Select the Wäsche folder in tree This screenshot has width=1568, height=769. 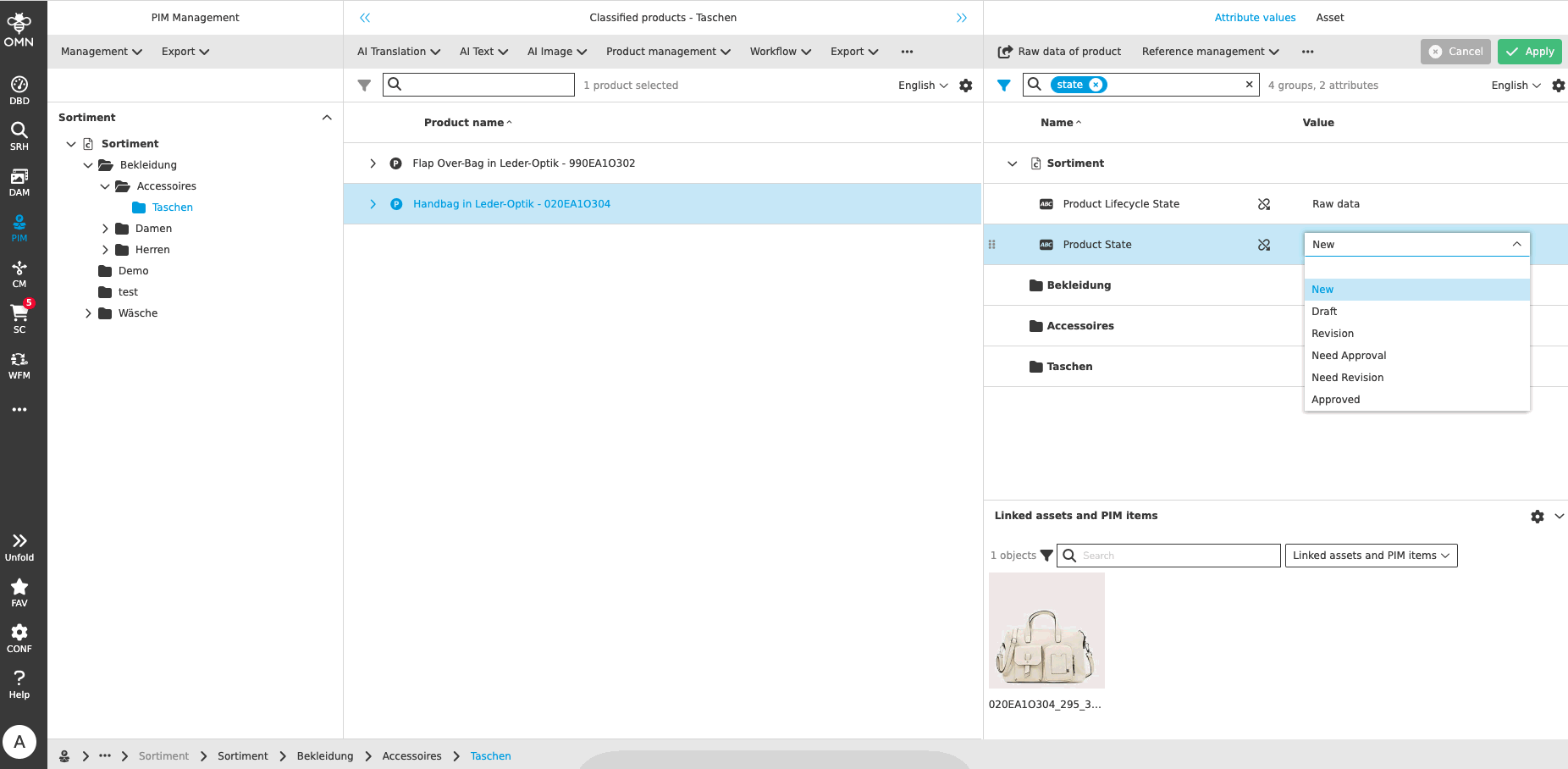tap(137, 313)
